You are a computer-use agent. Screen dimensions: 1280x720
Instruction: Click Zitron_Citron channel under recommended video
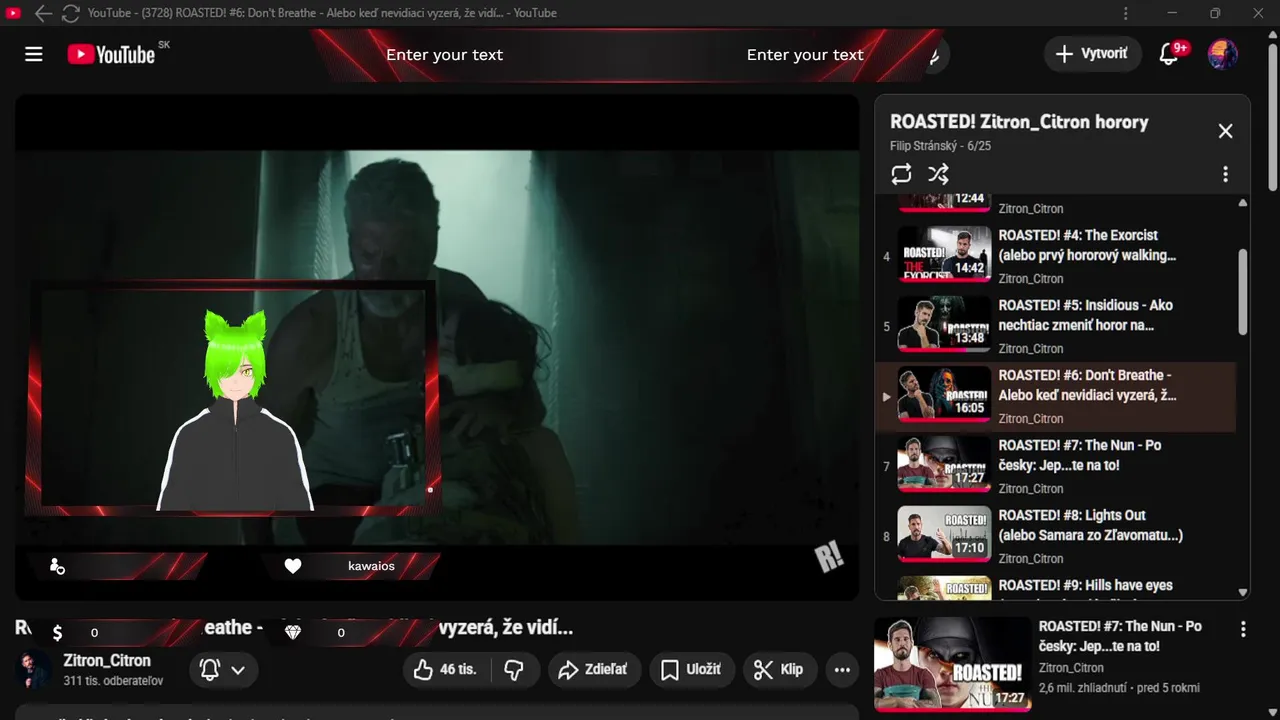point(1071,668)
